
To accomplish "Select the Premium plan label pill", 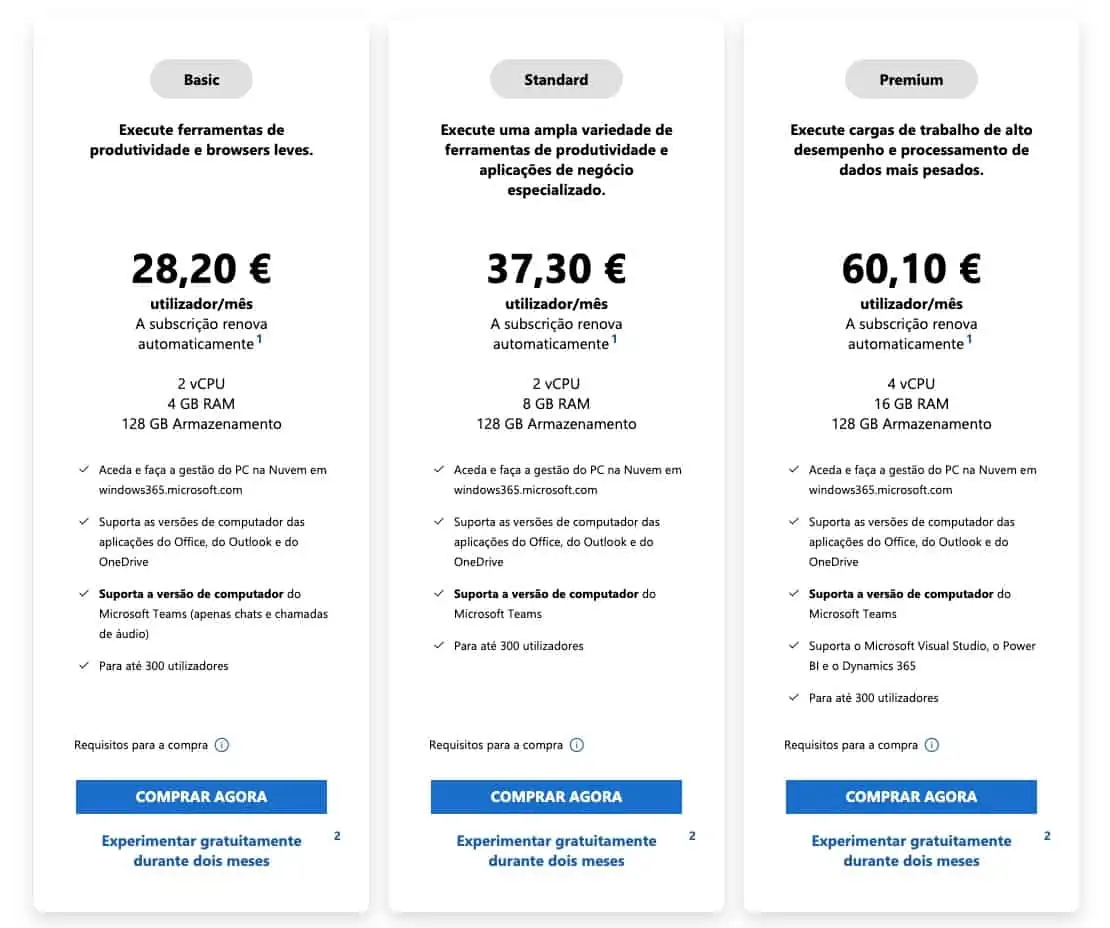I will coord(911,80).
